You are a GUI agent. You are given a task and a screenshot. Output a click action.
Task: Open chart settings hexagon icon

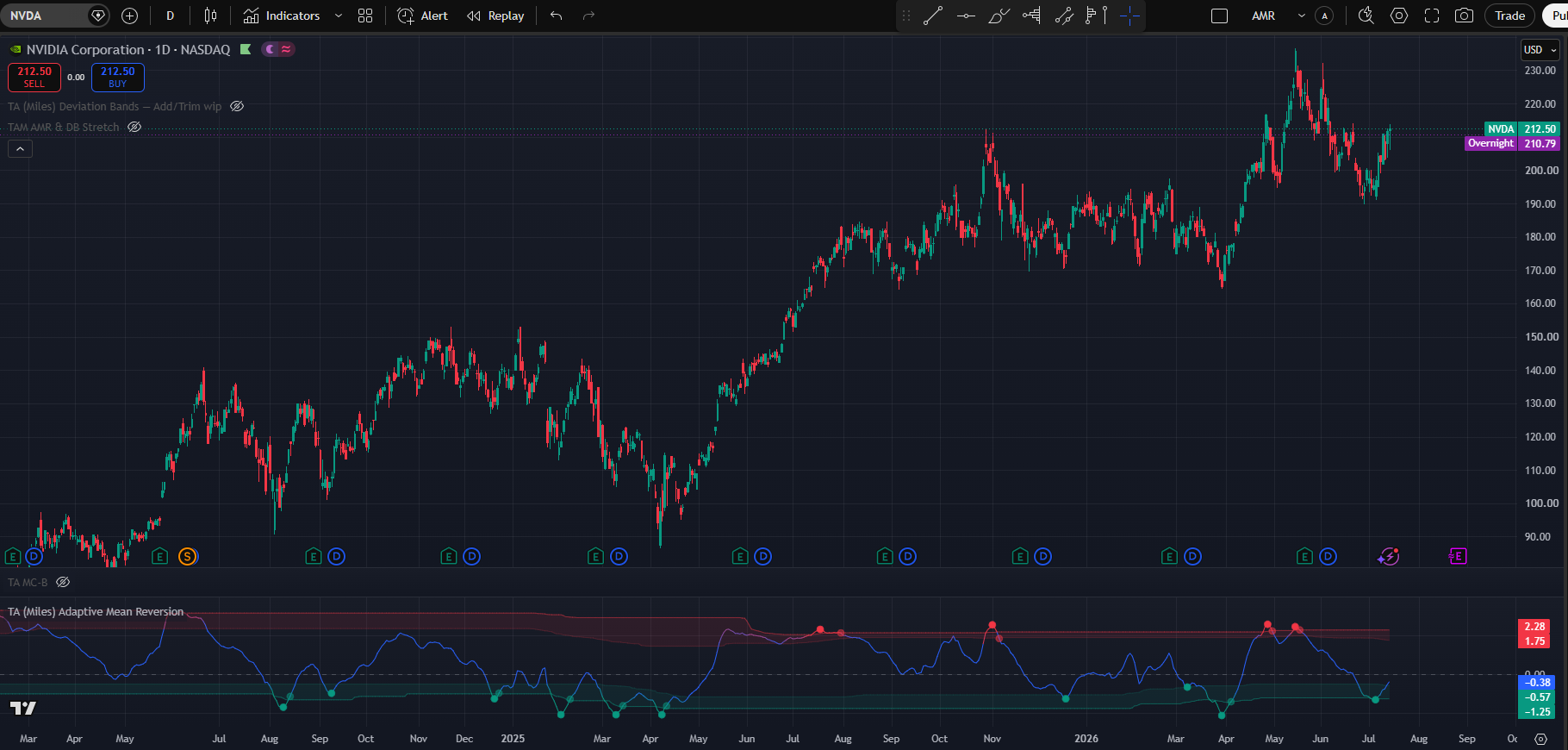tap(1399, 16)
